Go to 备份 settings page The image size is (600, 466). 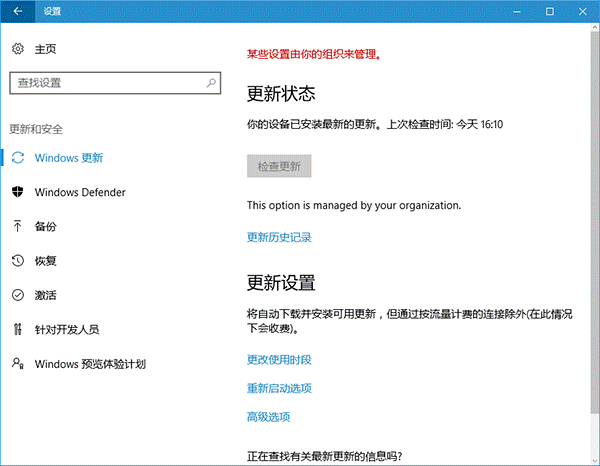click(x=46, y=226)
